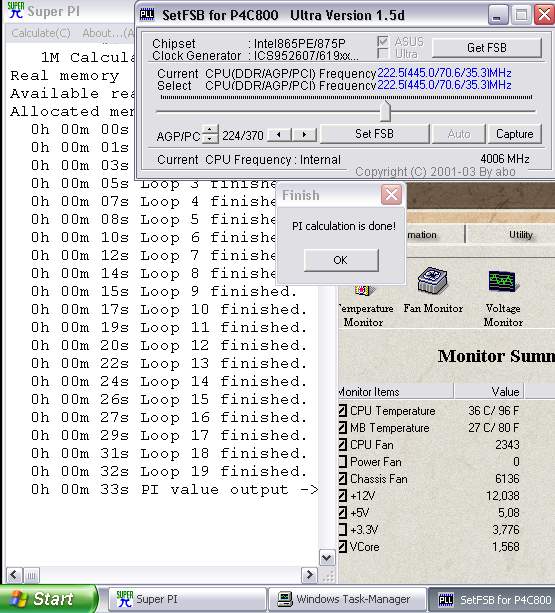The height and width of the screenshot is (613, 555).
Task: Toggle the CPU Fan monitor checkbox
Action: (x=343, y=445)
